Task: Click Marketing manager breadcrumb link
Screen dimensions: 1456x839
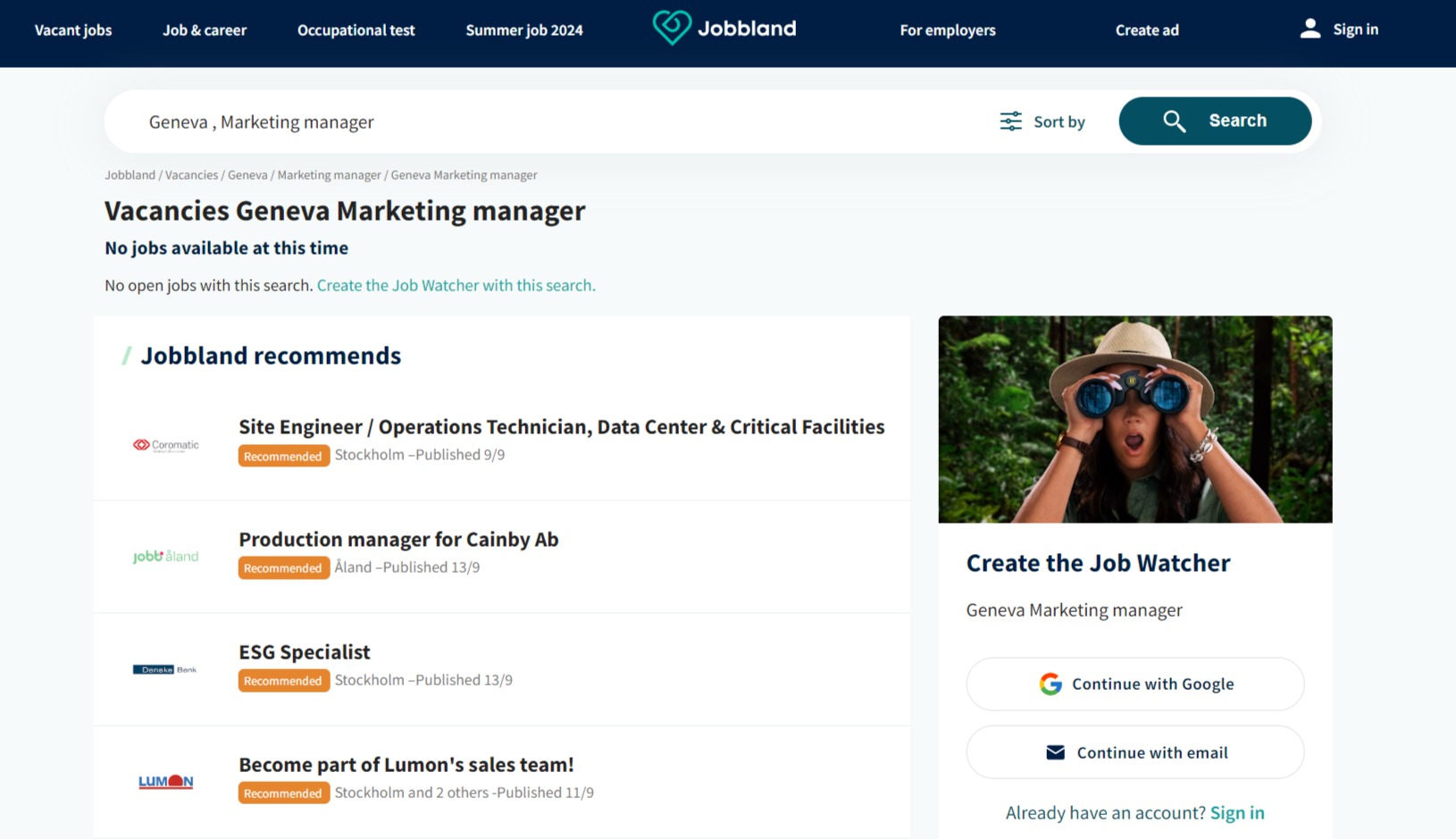Action: tap(329, 175)
